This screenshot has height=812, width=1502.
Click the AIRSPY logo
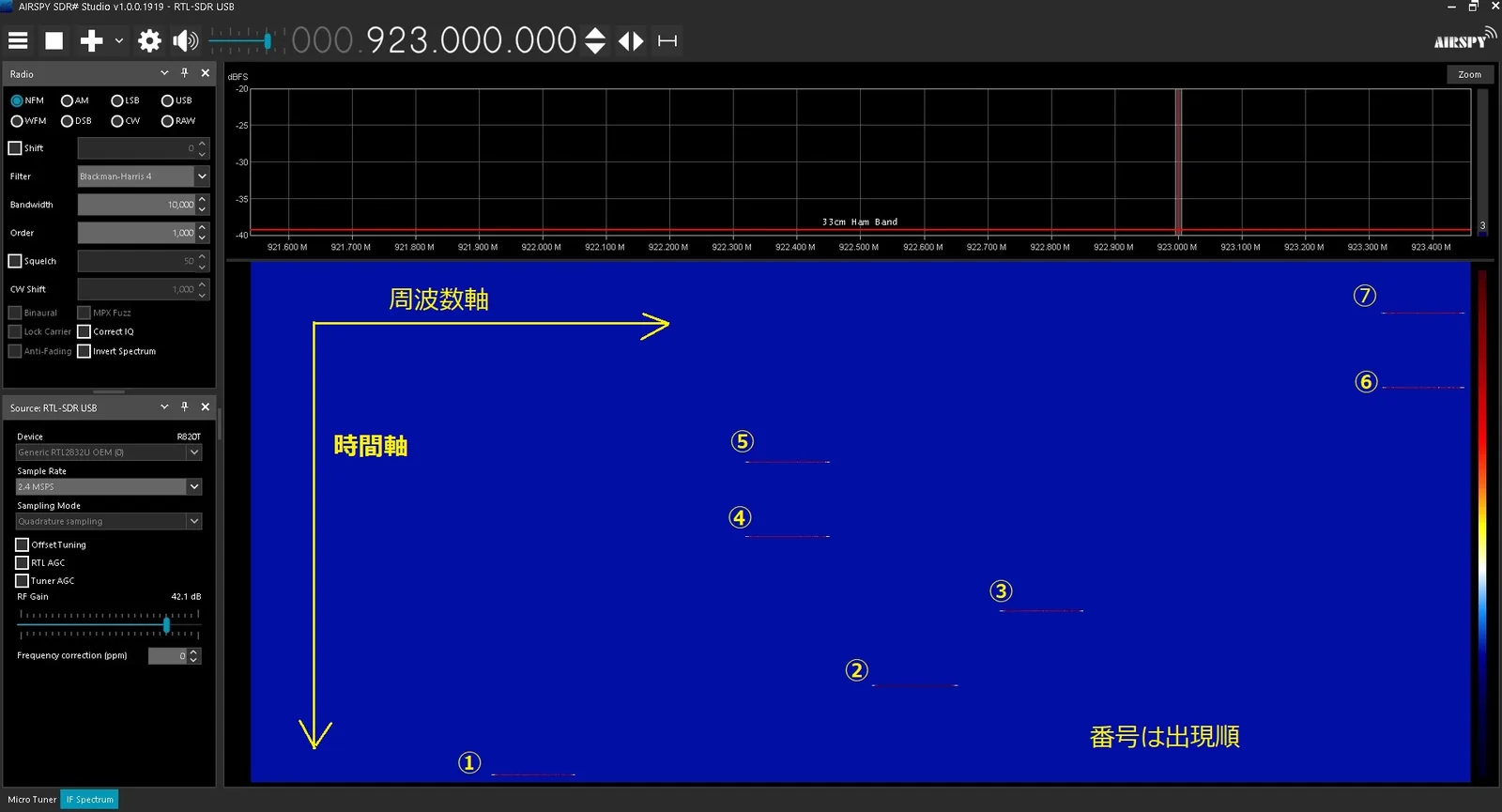[x=1464, y=39]
